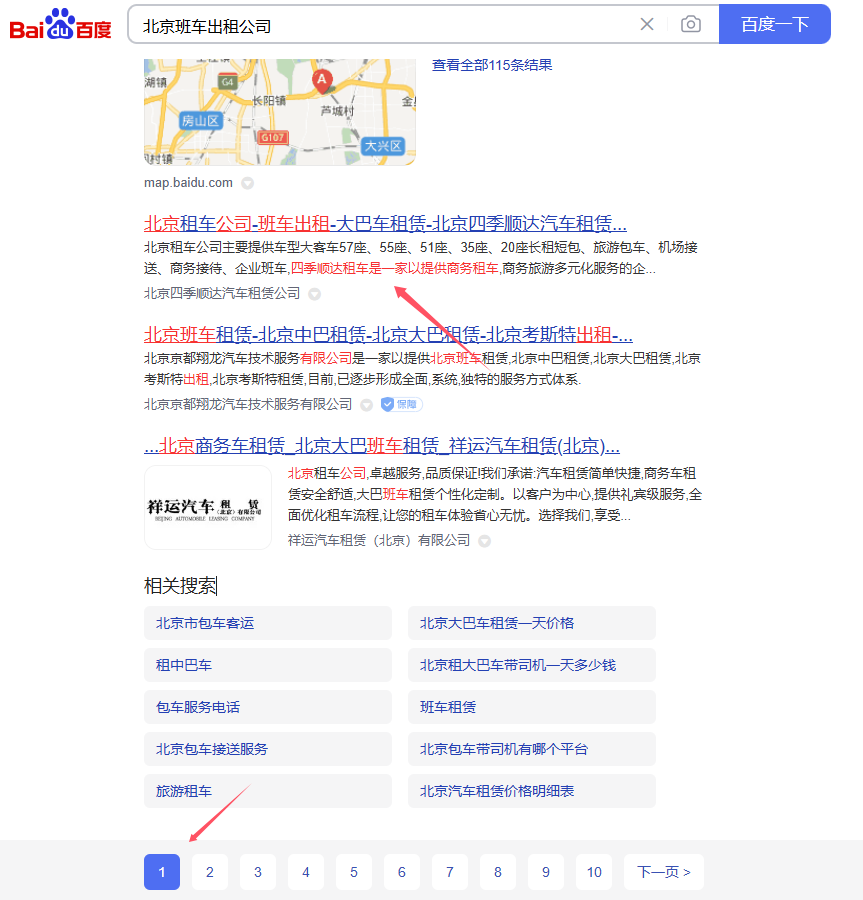Click the red A marker on the map

pyautogui.click(x=322, y=82)
